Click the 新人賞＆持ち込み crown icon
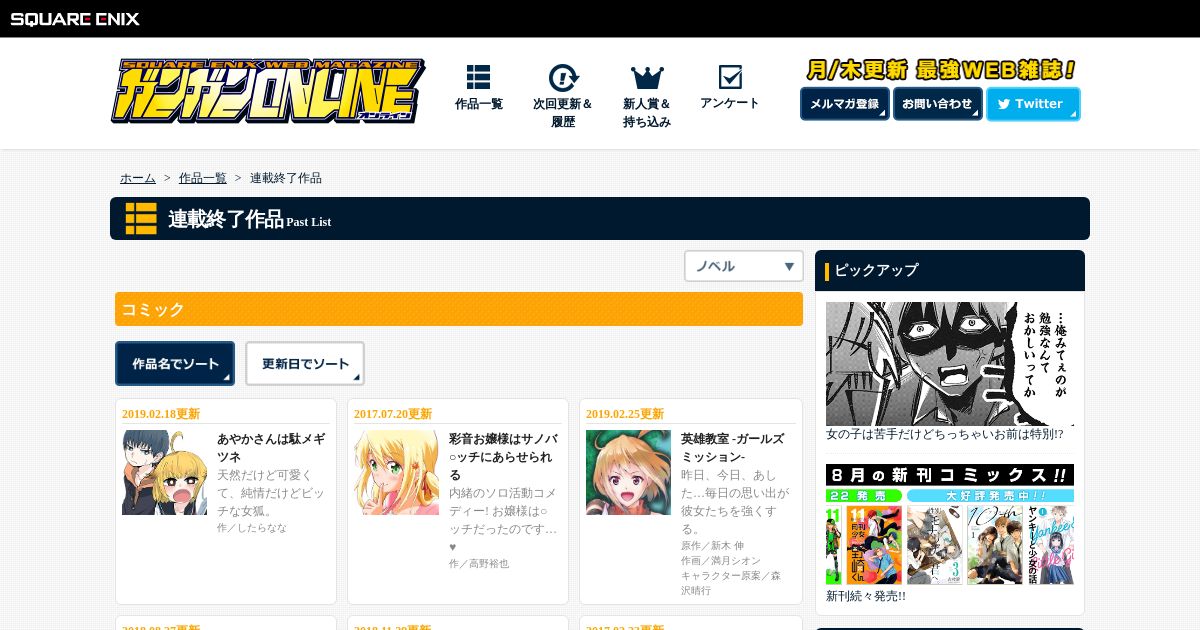 (x=647, y=77)
